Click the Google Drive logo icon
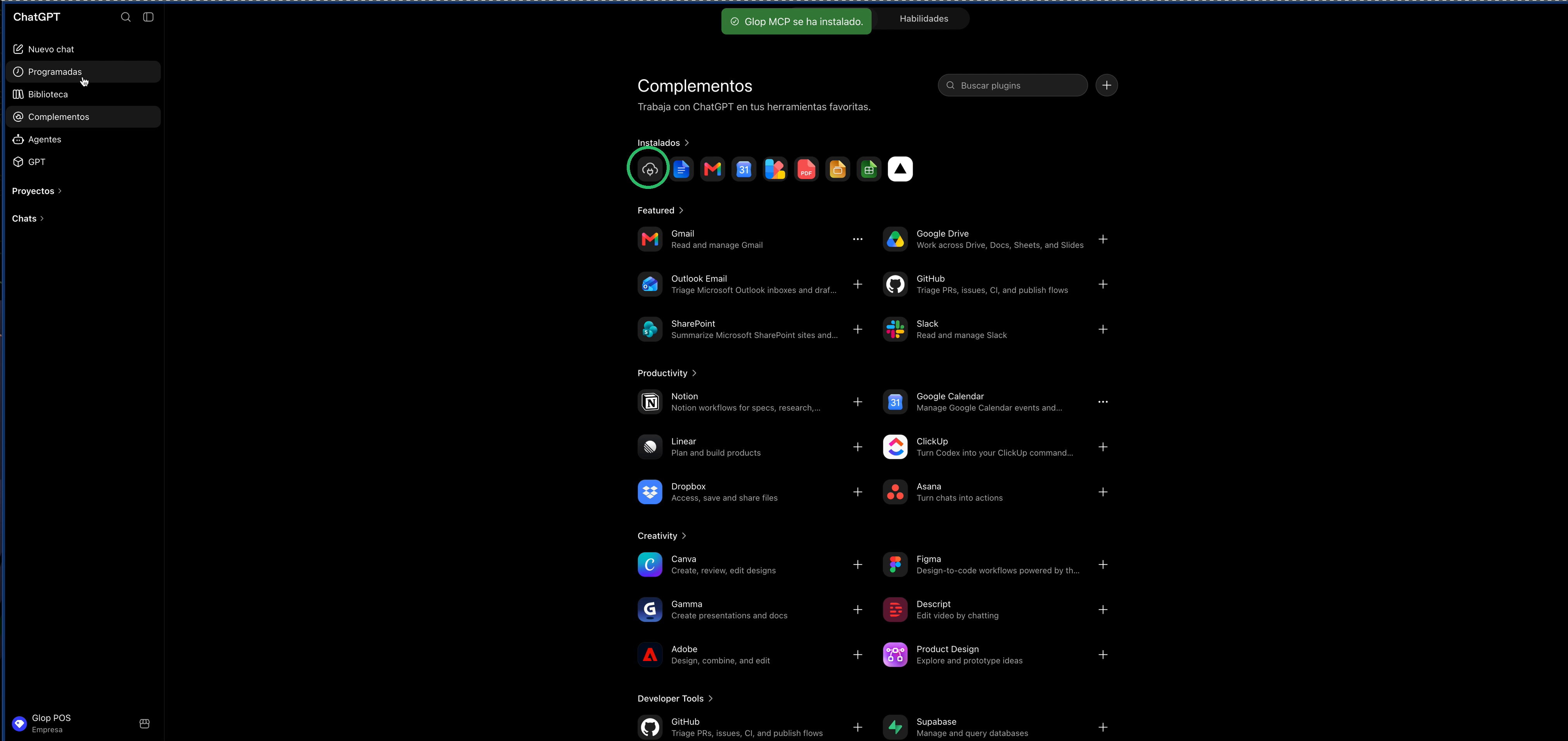1568x741 pixels. tap(895, 239)
